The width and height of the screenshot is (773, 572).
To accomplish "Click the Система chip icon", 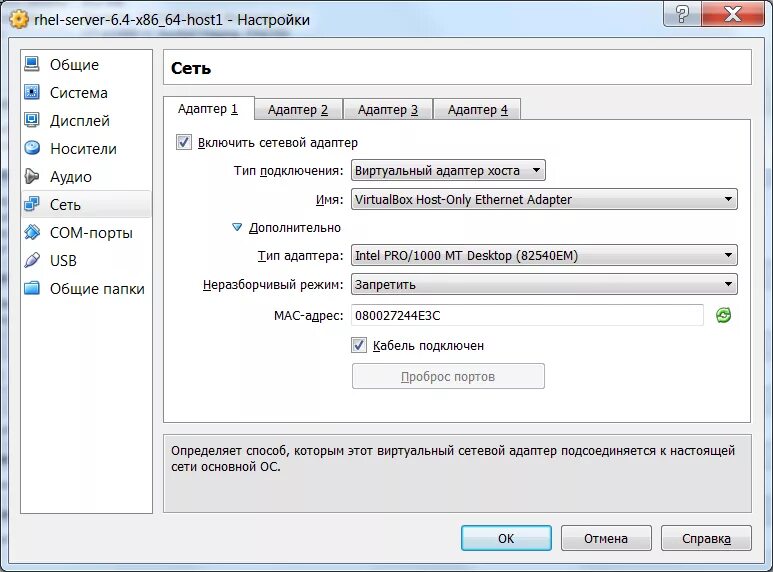I will 32,92.
